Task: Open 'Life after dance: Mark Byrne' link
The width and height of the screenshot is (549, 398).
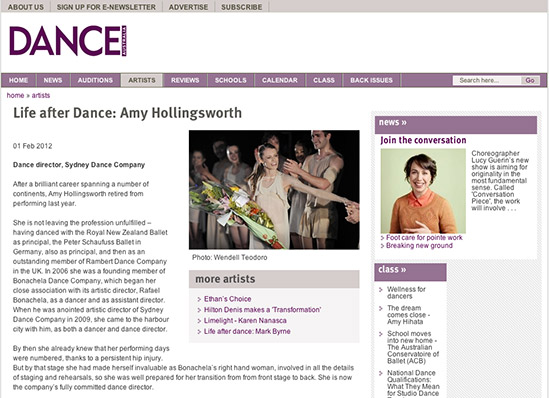Action: tap(247, 331)
